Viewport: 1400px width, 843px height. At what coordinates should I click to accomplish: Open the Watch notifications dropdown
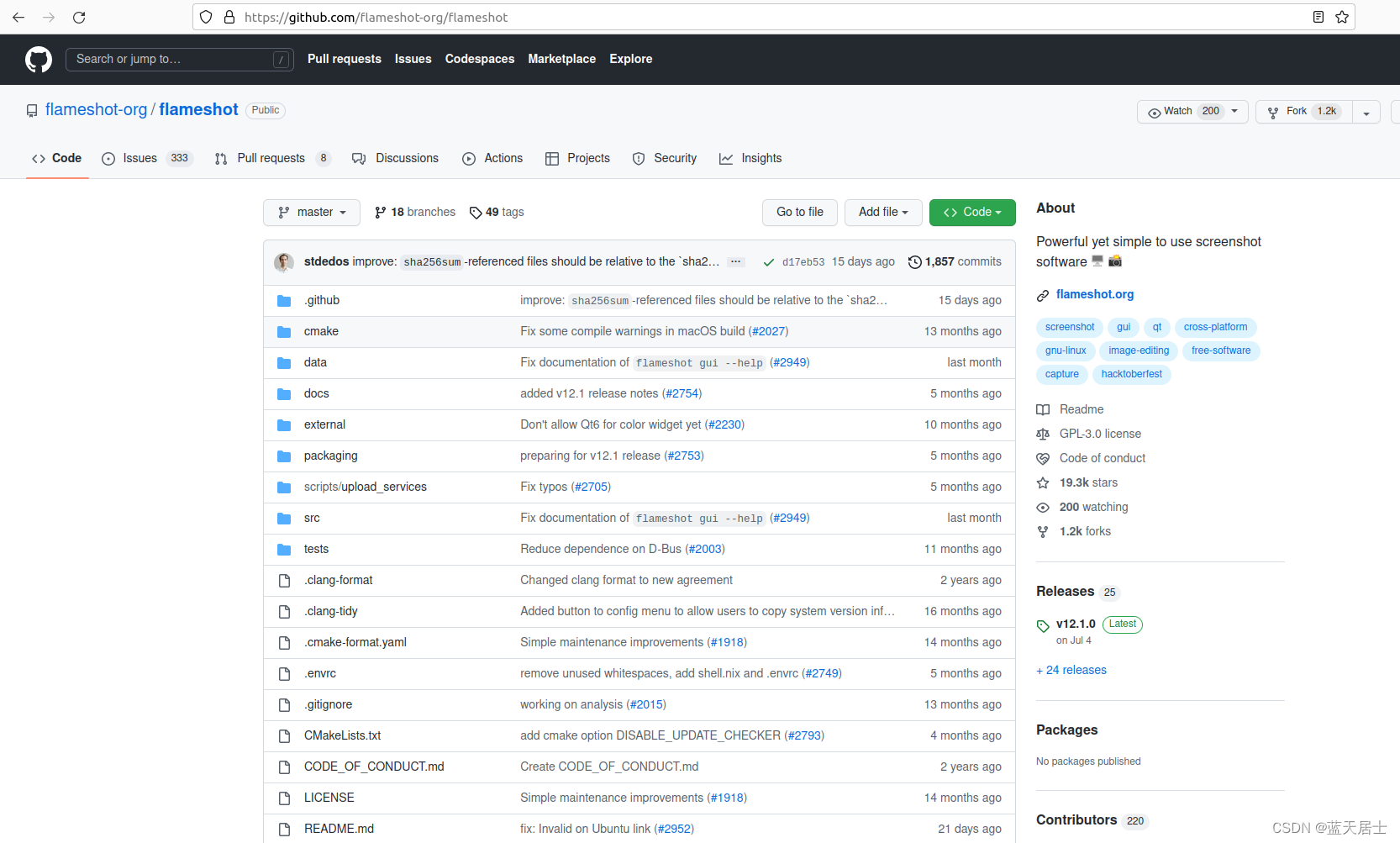(x=1192, y=112)
